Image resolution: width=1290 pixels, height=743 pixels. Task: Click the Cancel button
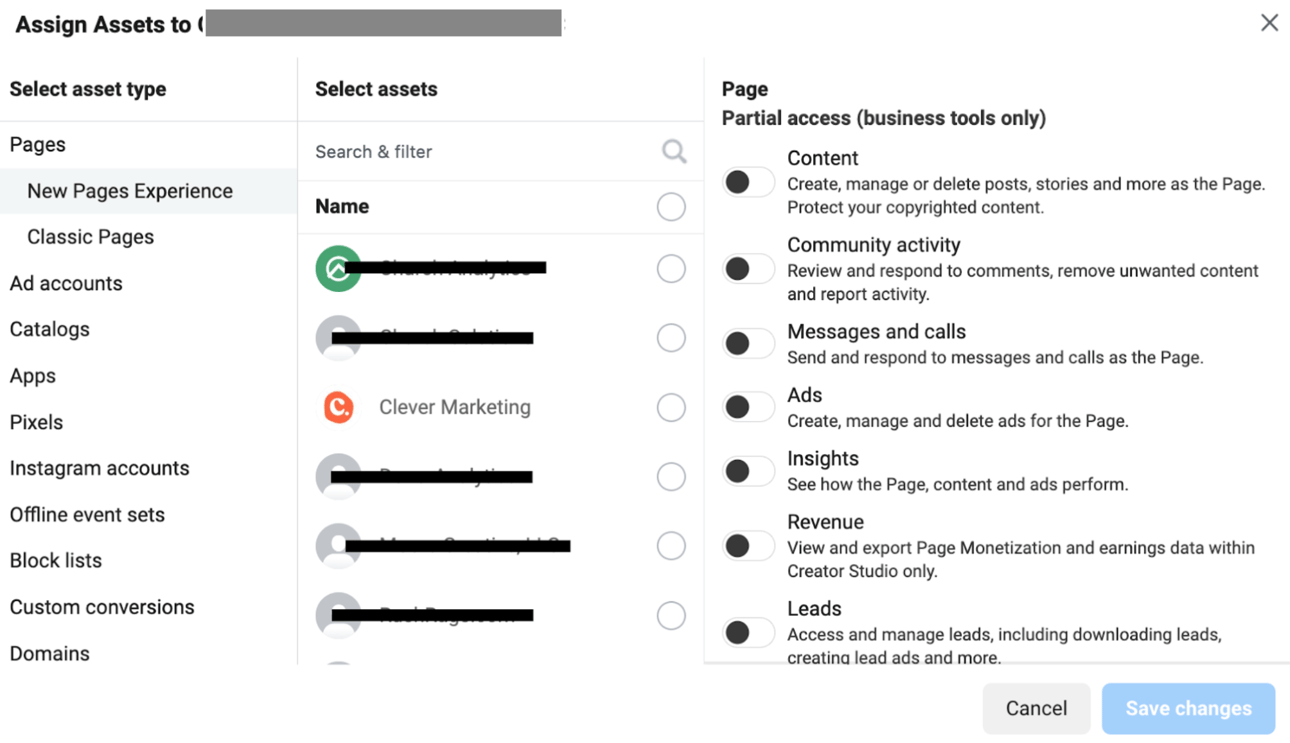click(x=1036, y=708)
